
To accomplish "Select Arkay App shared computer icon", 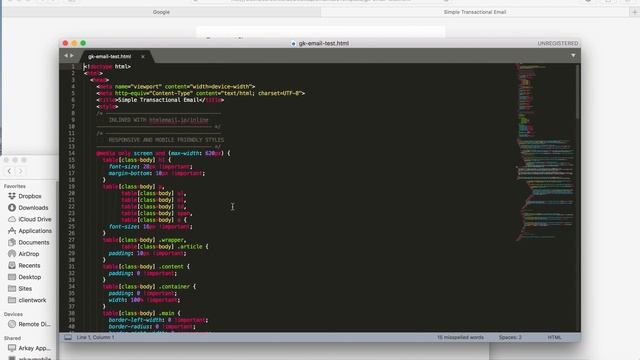I will 12,348.
